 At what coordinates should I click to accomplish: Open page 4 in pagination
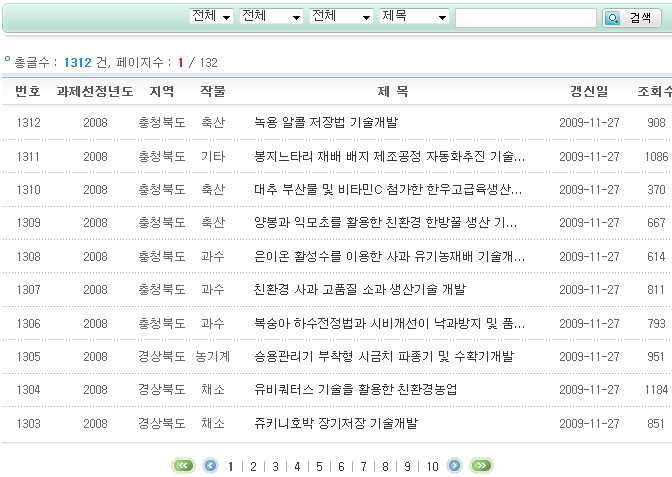[x=297, y=466]
